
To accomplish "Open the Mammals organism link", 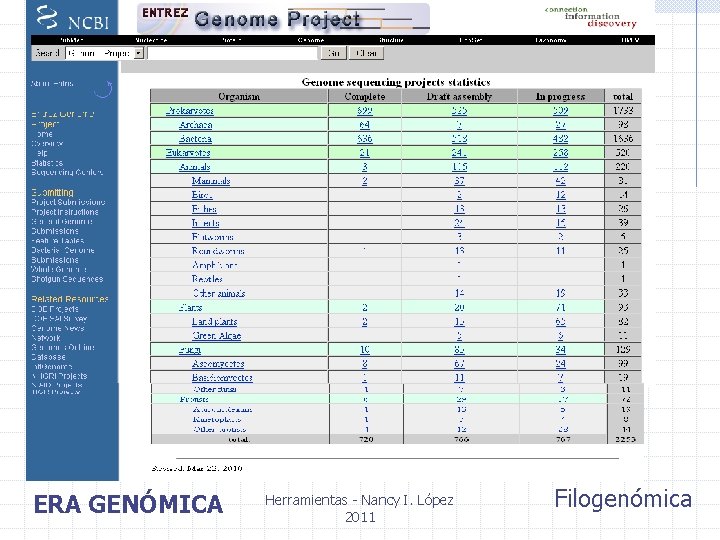I will (x=211, y=181).
